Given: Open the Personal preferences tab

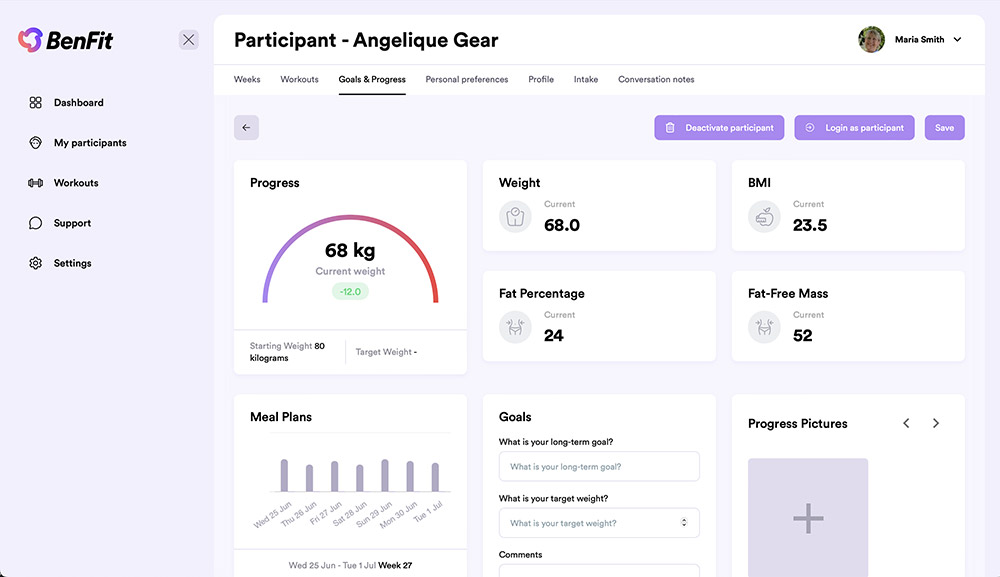Looking at the screenshot, I should coord(466,80).
